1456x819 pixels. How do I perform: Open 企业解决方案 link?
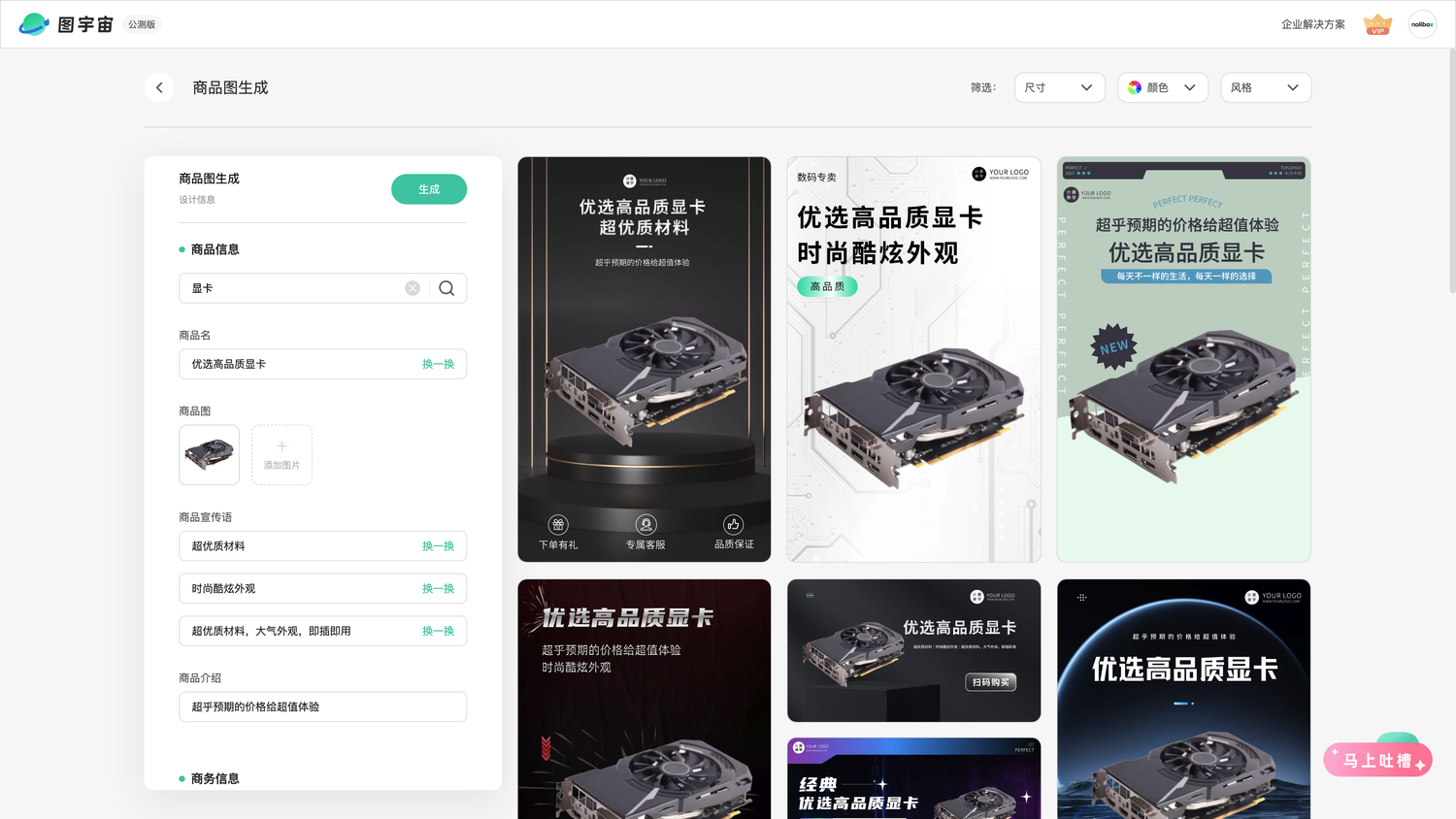tap(1313, 24)
